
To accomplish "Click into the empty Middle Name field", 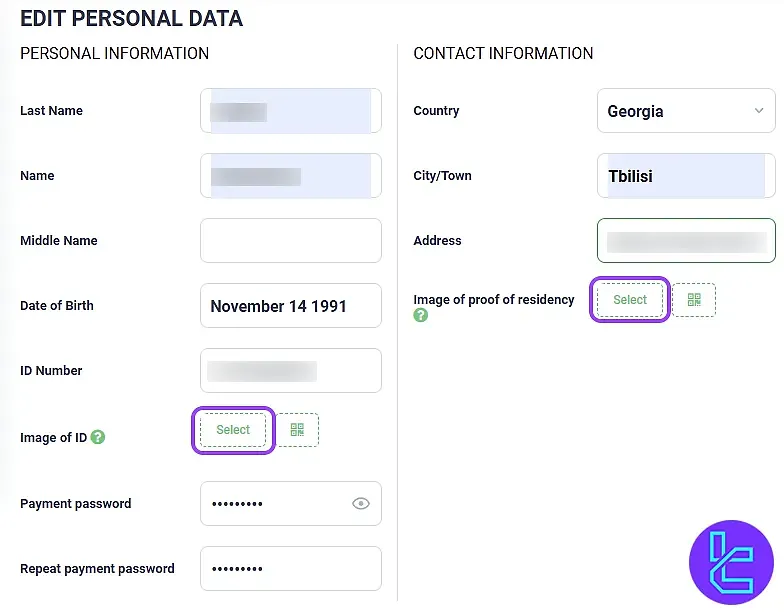I will (290, 241).
